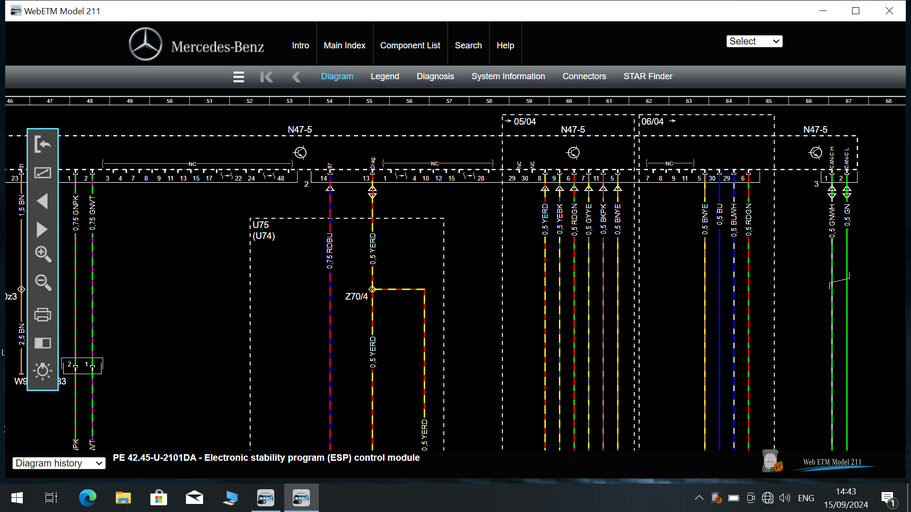Viewport: 911px width, 512px height.
Task: Open File Explorer from taskbar
Action: (x=123, y=498)
